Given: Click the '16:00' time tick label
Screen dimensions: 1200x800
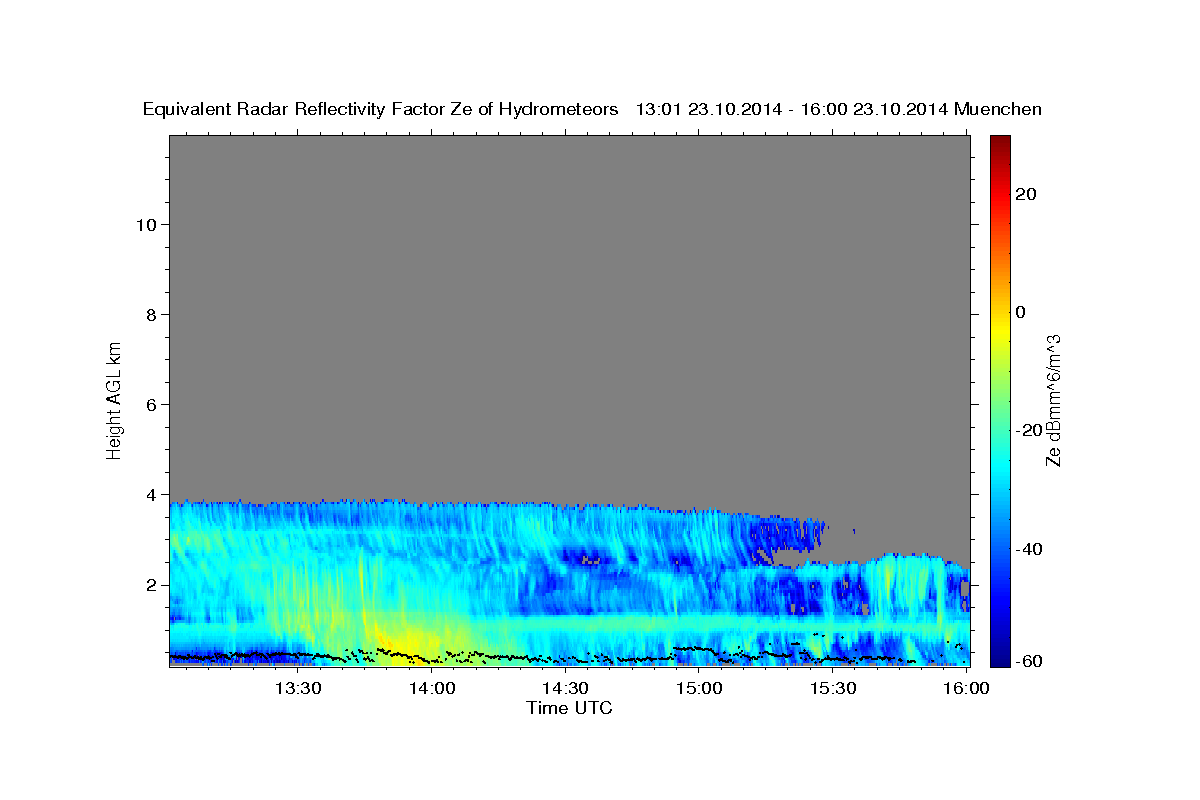Looking at the screenshot, I should pos(965,689).
